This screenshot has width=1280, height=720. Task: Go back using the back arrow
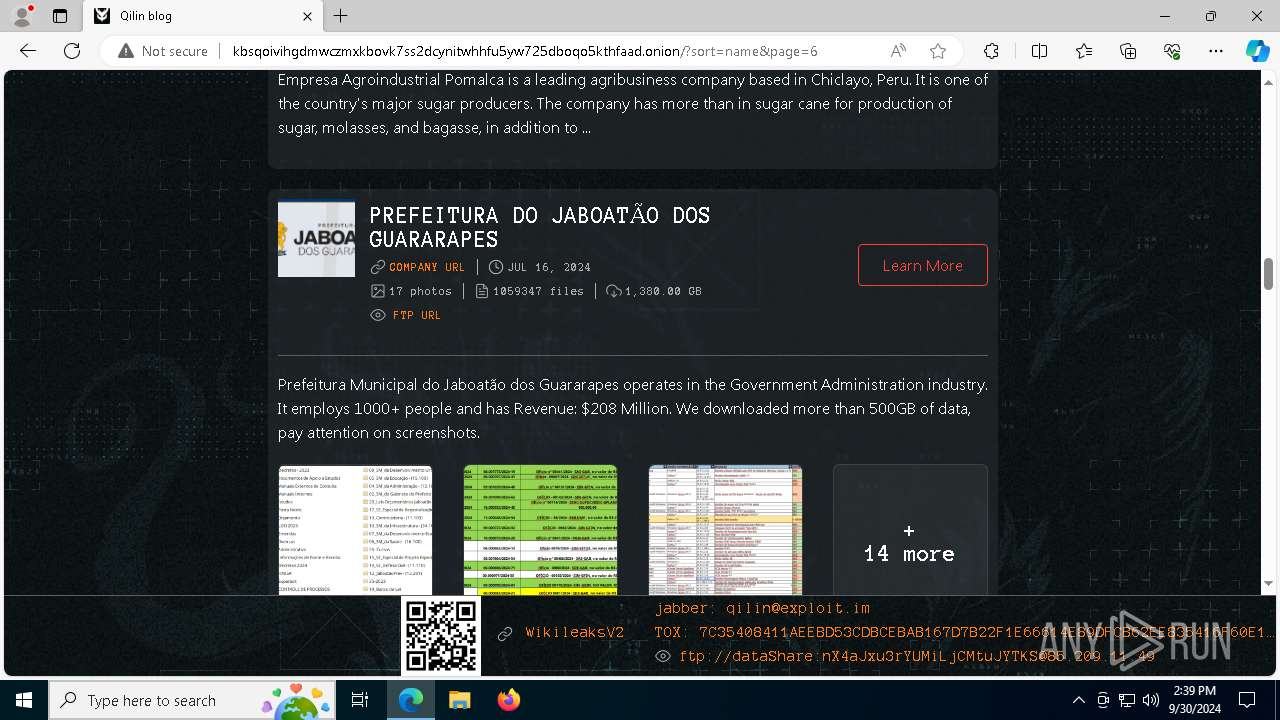click(x=28, y=51)
